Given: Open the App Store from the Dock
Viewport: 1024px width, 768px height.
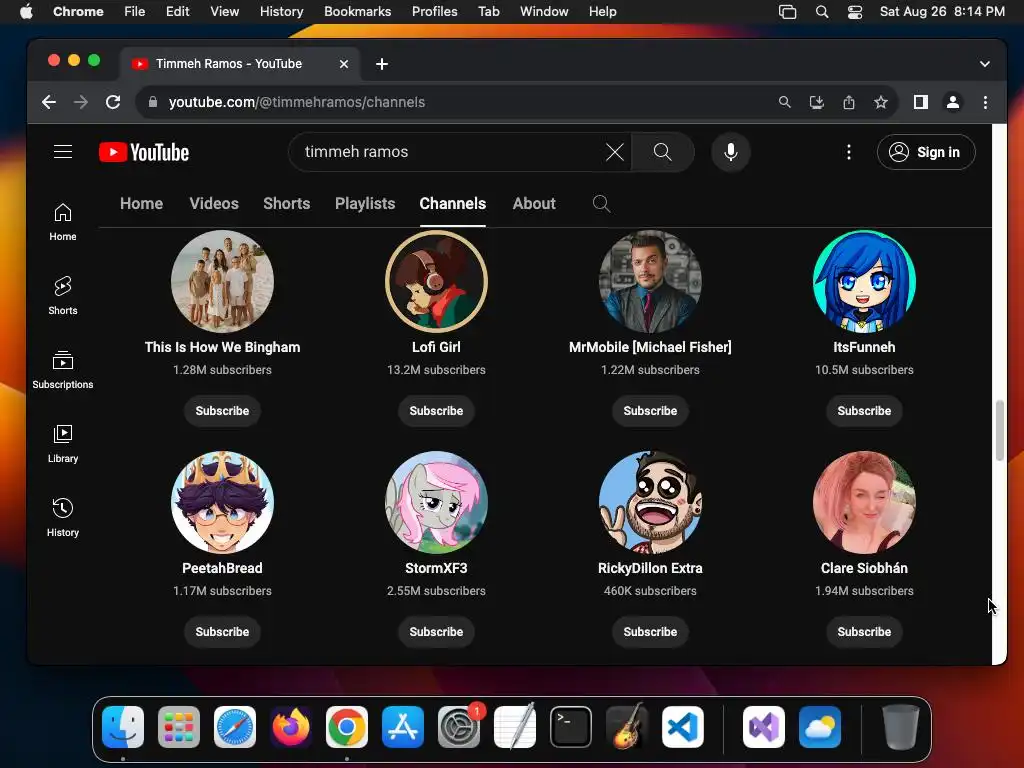Looking at the screenshot, I should pos(403,727).
